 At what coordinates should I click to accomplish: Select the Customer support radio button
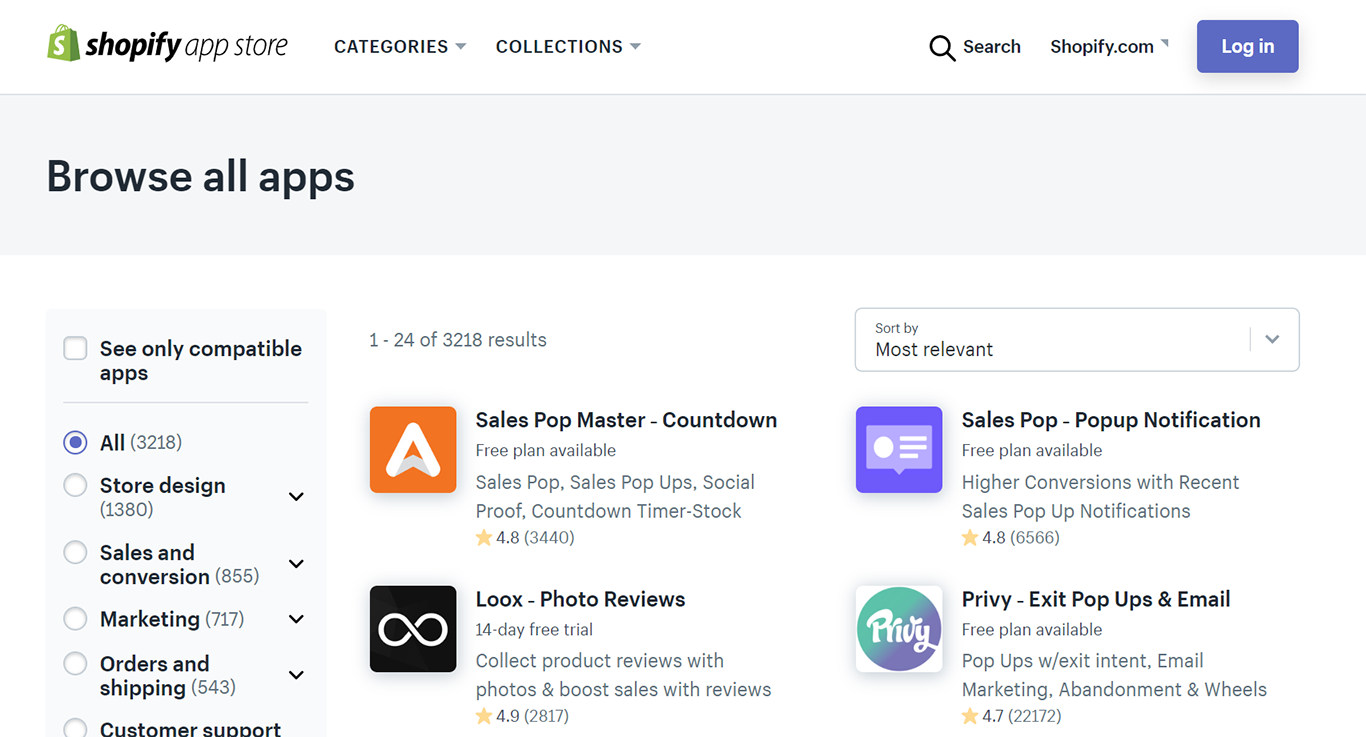pyautogui.click(x=75, y=729)
